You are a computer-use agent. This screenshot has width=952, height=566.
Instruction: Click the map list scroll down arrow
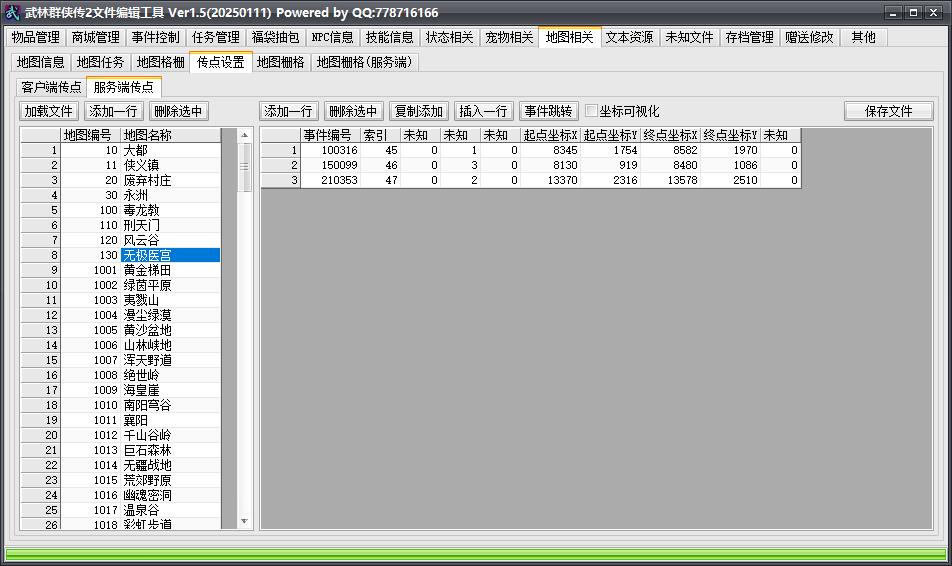tap(245, 521)
